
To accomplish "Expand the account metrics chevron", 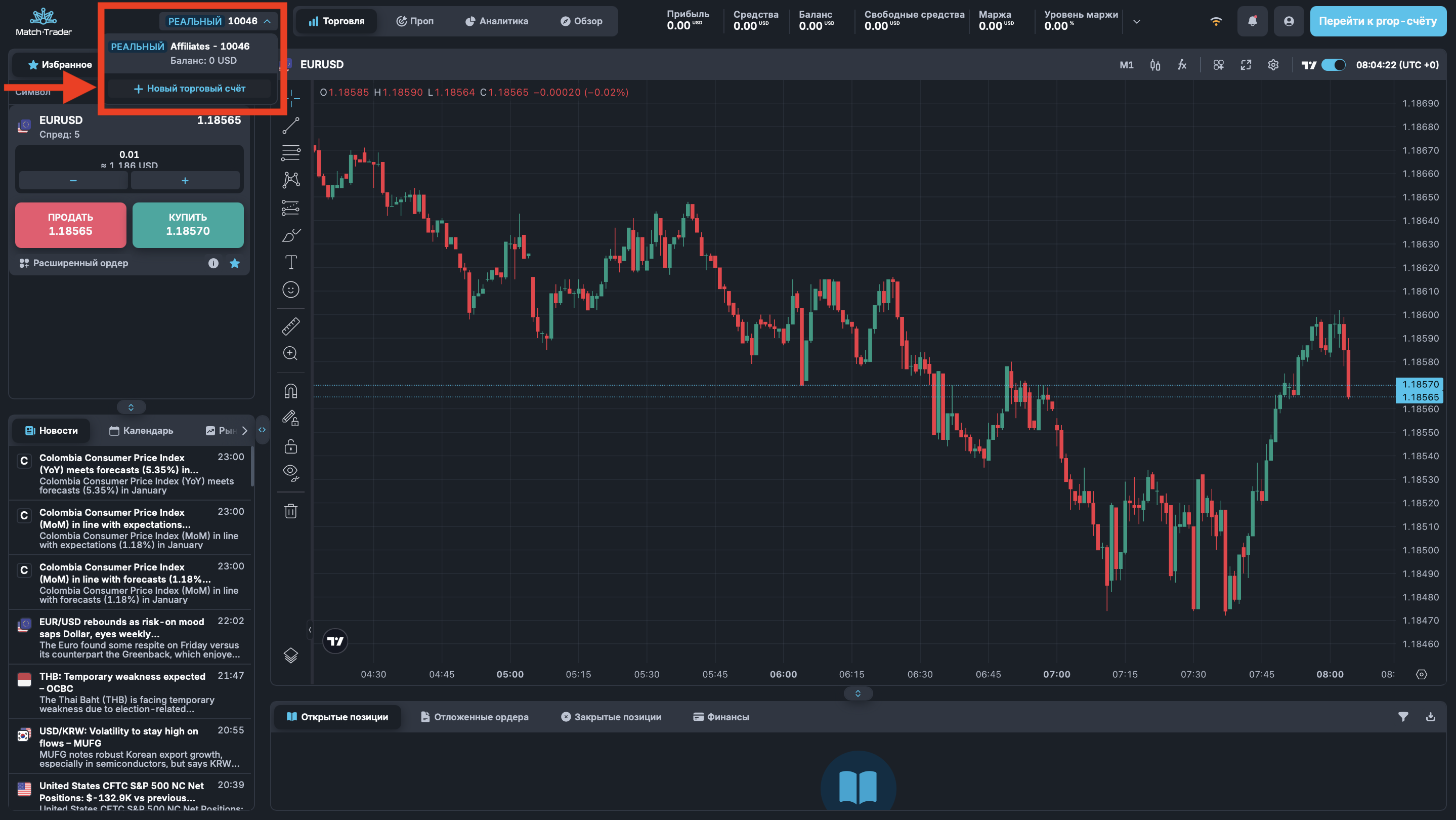I will point(1137,22).
